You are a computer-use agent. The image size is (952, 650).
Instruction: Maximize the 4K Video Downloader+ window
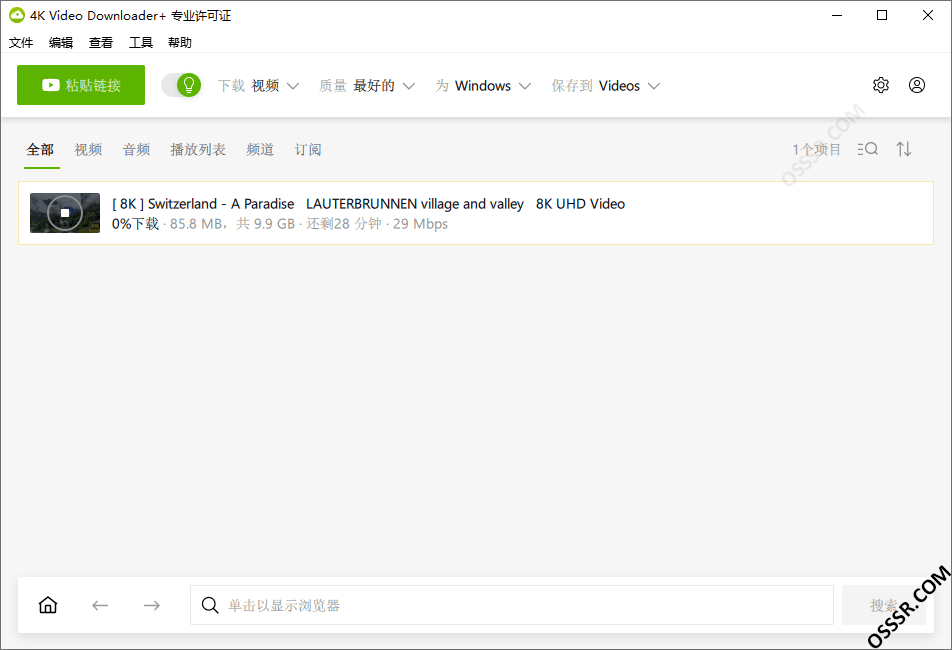tap(882, 15)
